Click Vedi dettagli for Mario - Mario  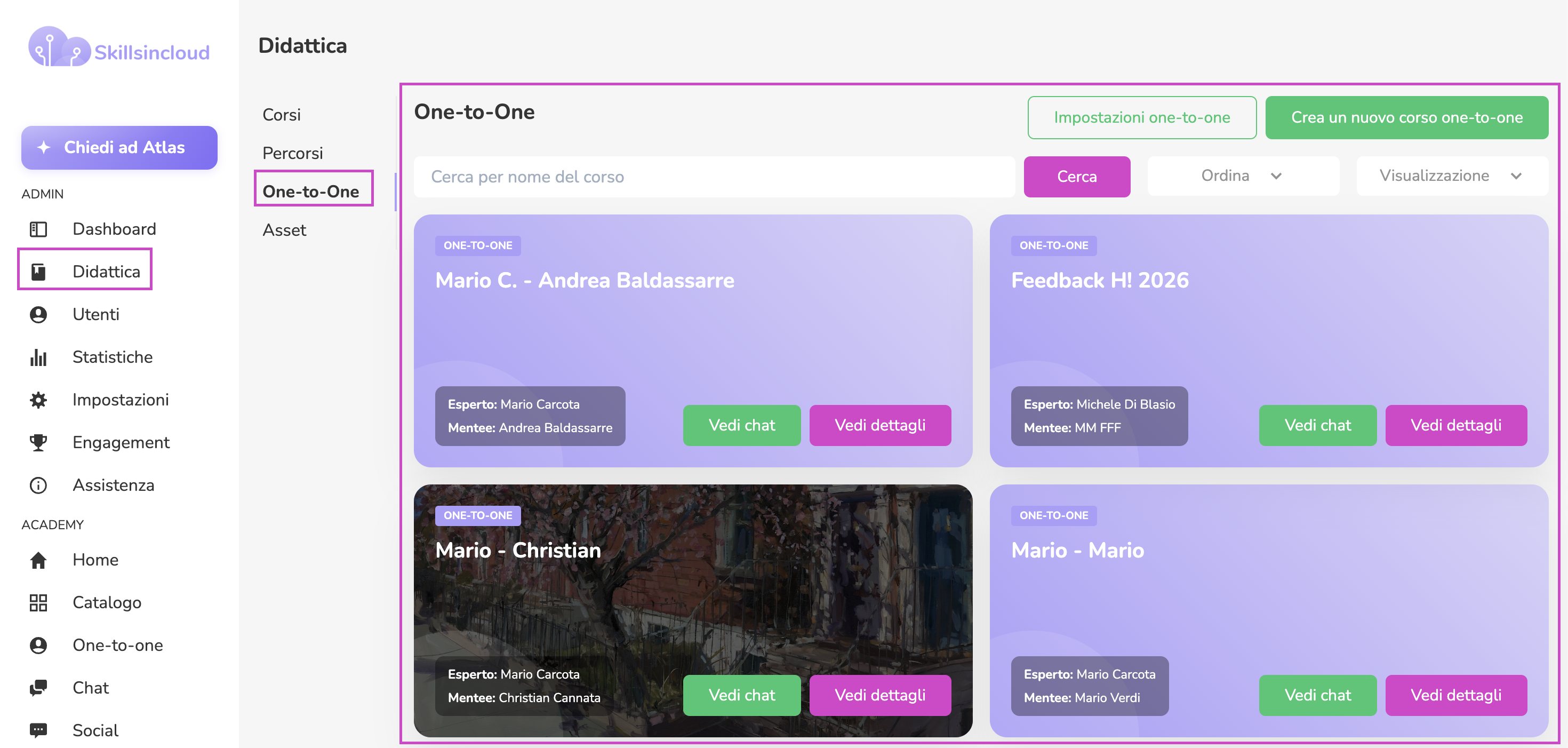pos(1456,695)
